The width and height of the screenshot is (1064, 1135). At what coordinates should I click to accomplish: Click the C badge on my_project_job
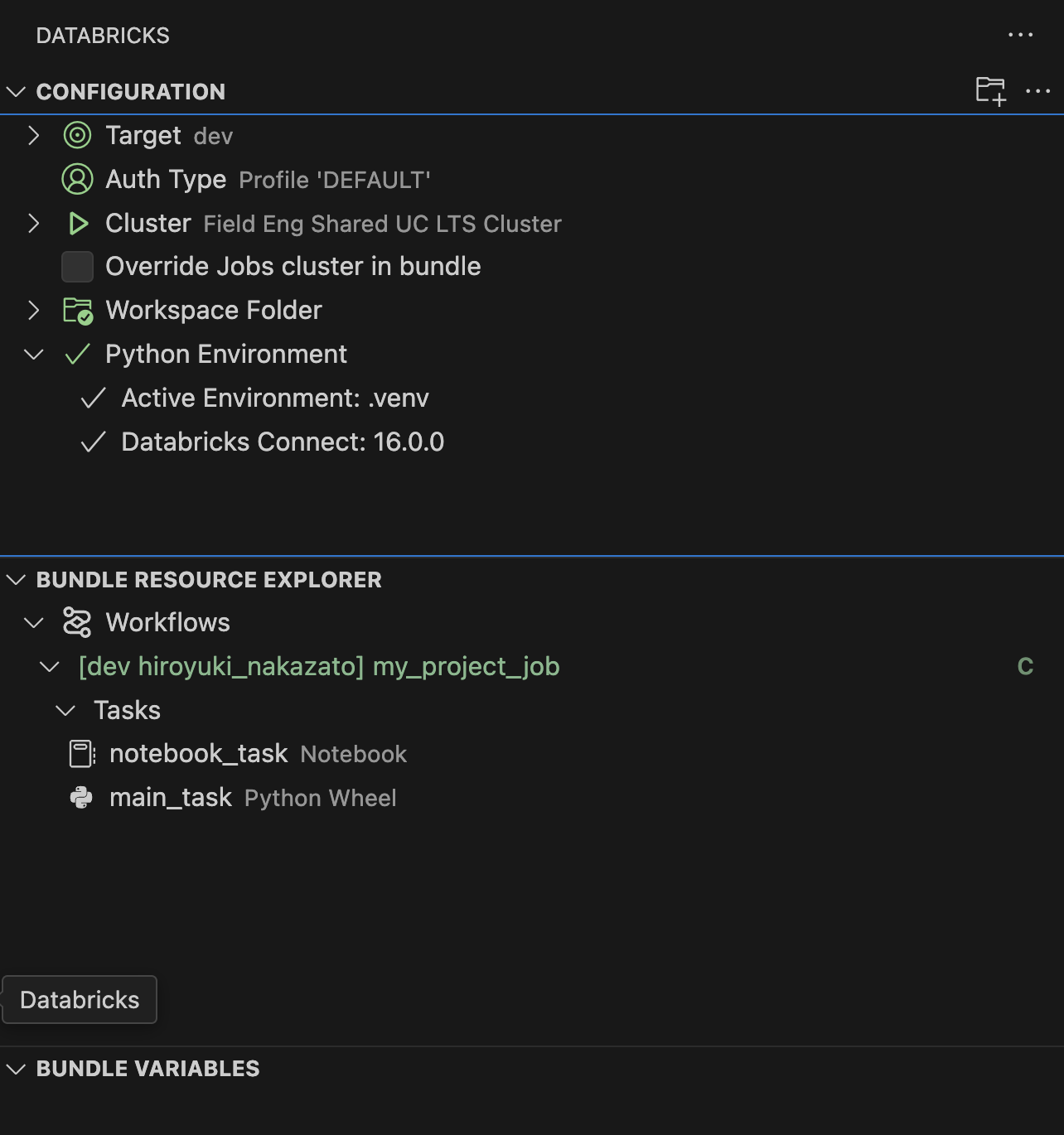coord(1027,665)
